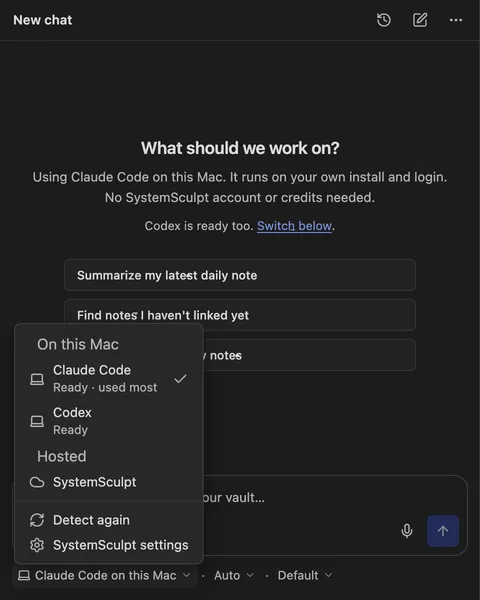Click gear icon next to SystemSculpt settings
This screenshot has height=600, width=480.
tap(37, 545)
